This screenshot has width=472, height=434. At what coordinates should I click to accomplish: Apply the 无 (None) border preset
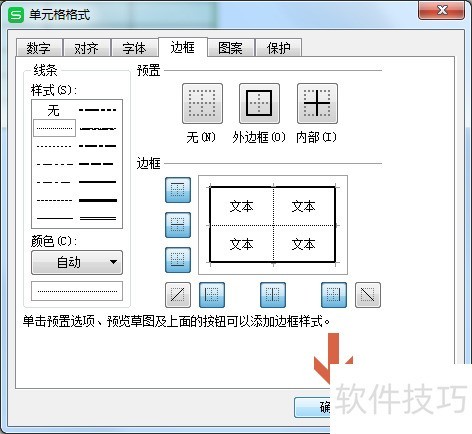202,104
